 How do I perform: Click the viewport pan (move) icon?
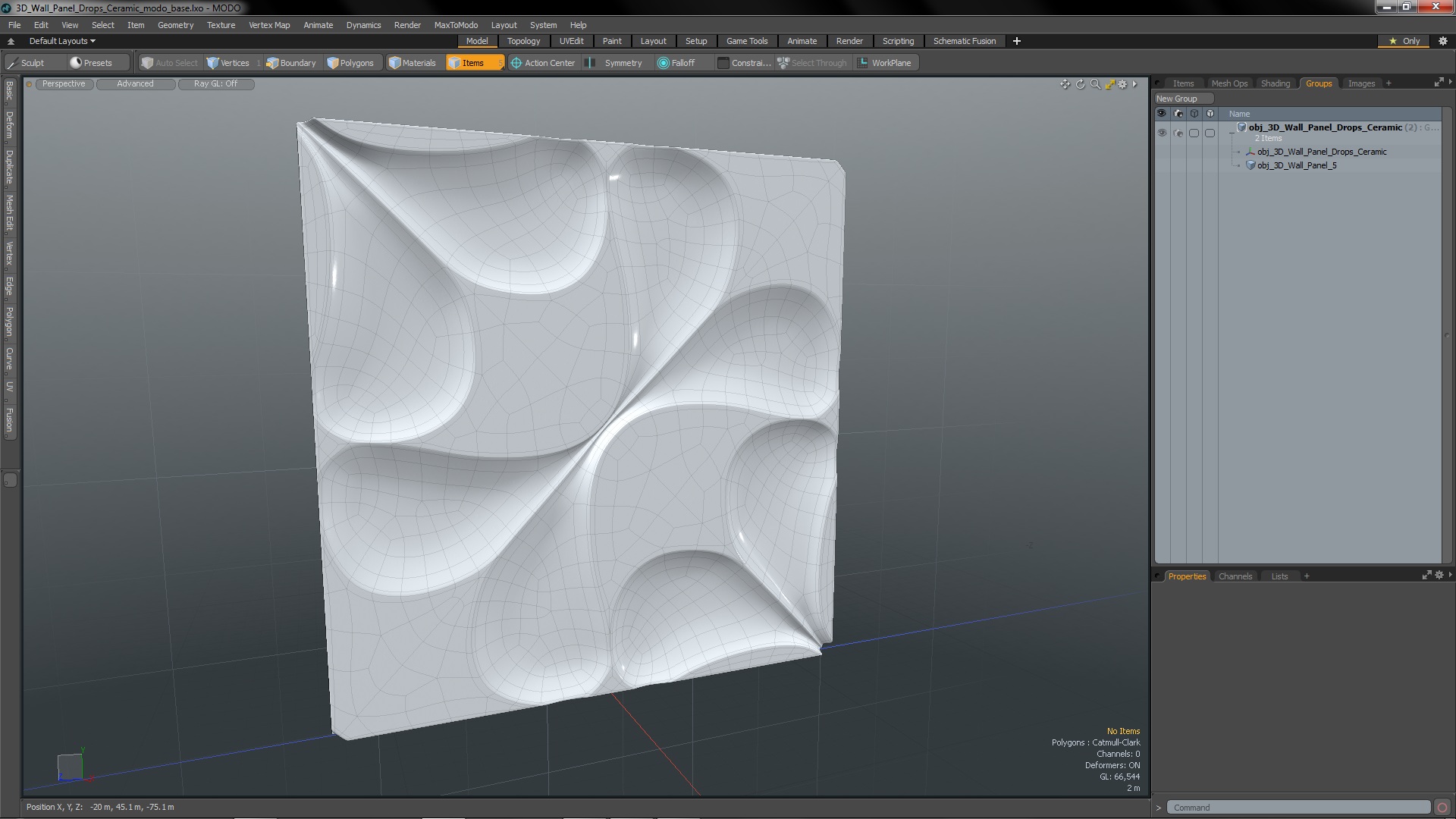point(1065,84)
